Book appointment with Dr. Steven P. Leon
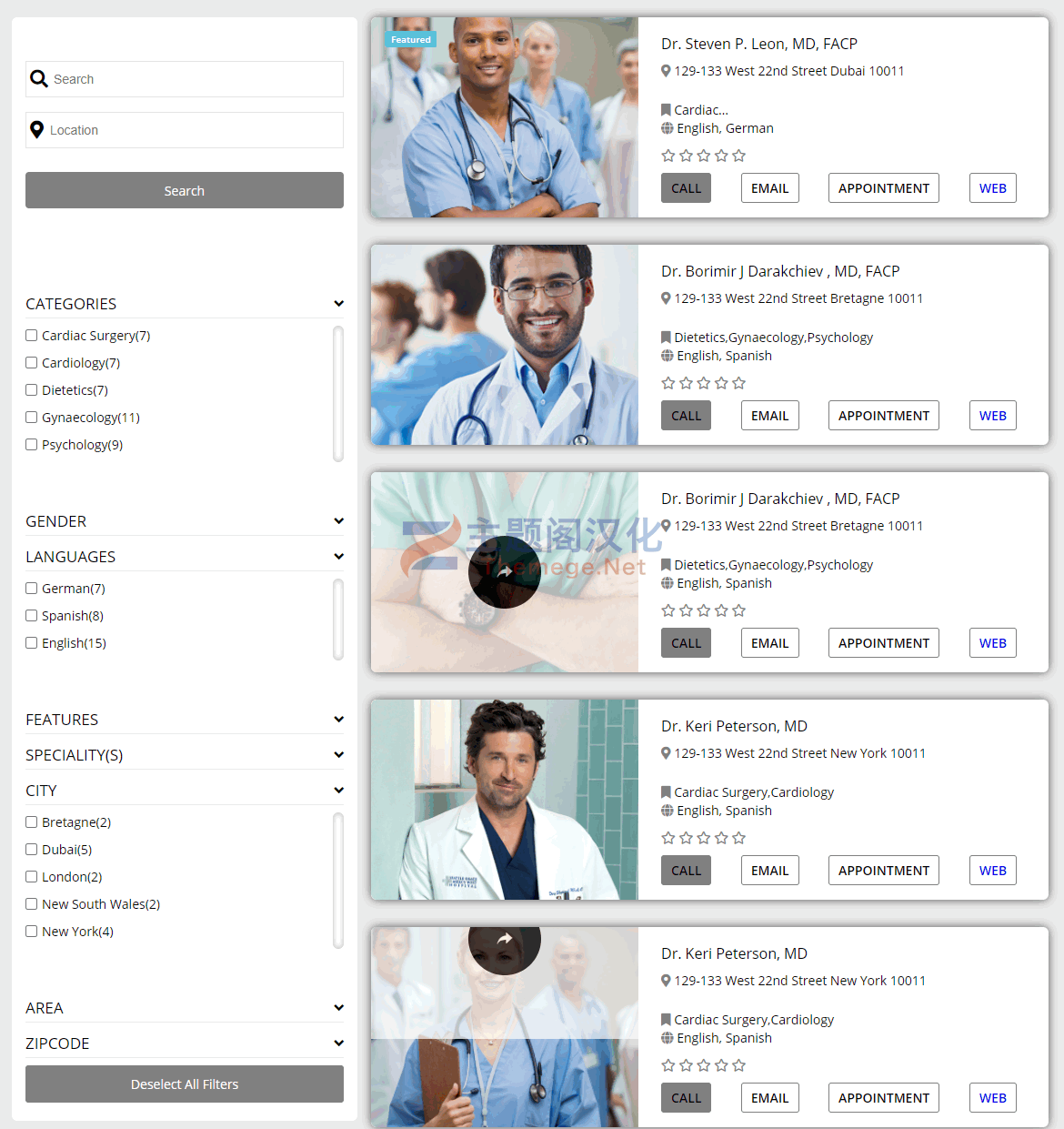This screenshot has height=1129, width=1064. (x=884, y=188)
